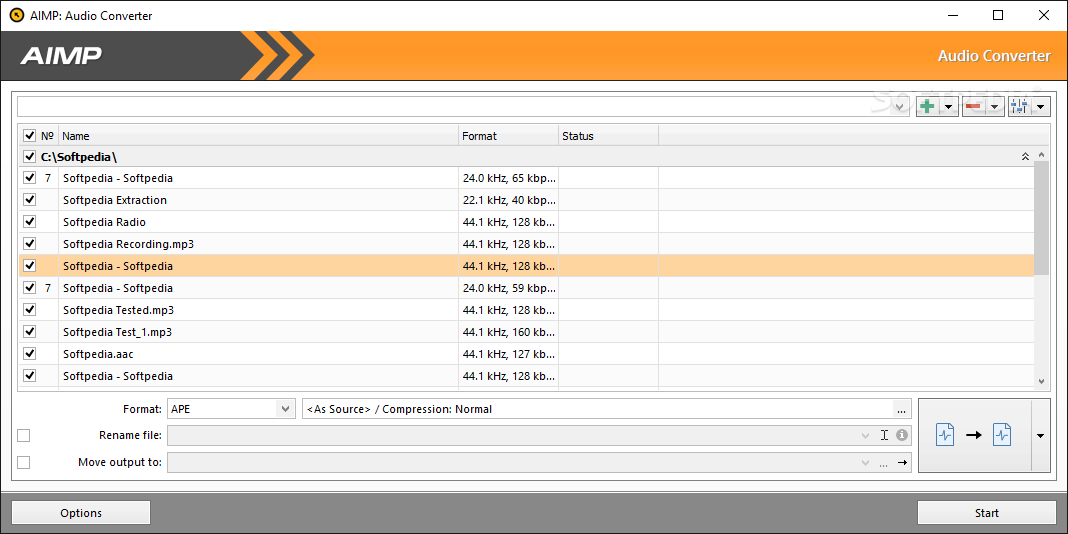Open the Rename file pattern dropdown arrow
The width and height of the screenshot is (1068, 534).
click(x=865, y=435)
